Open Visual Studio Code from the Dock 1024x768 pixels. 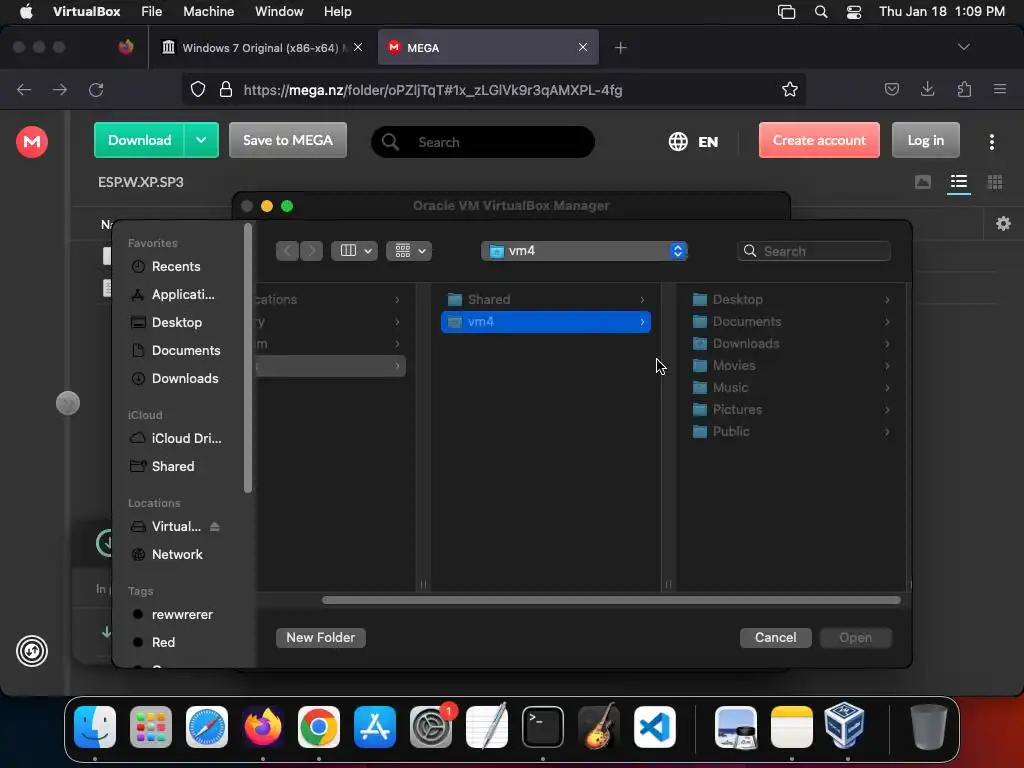[654, 727]
